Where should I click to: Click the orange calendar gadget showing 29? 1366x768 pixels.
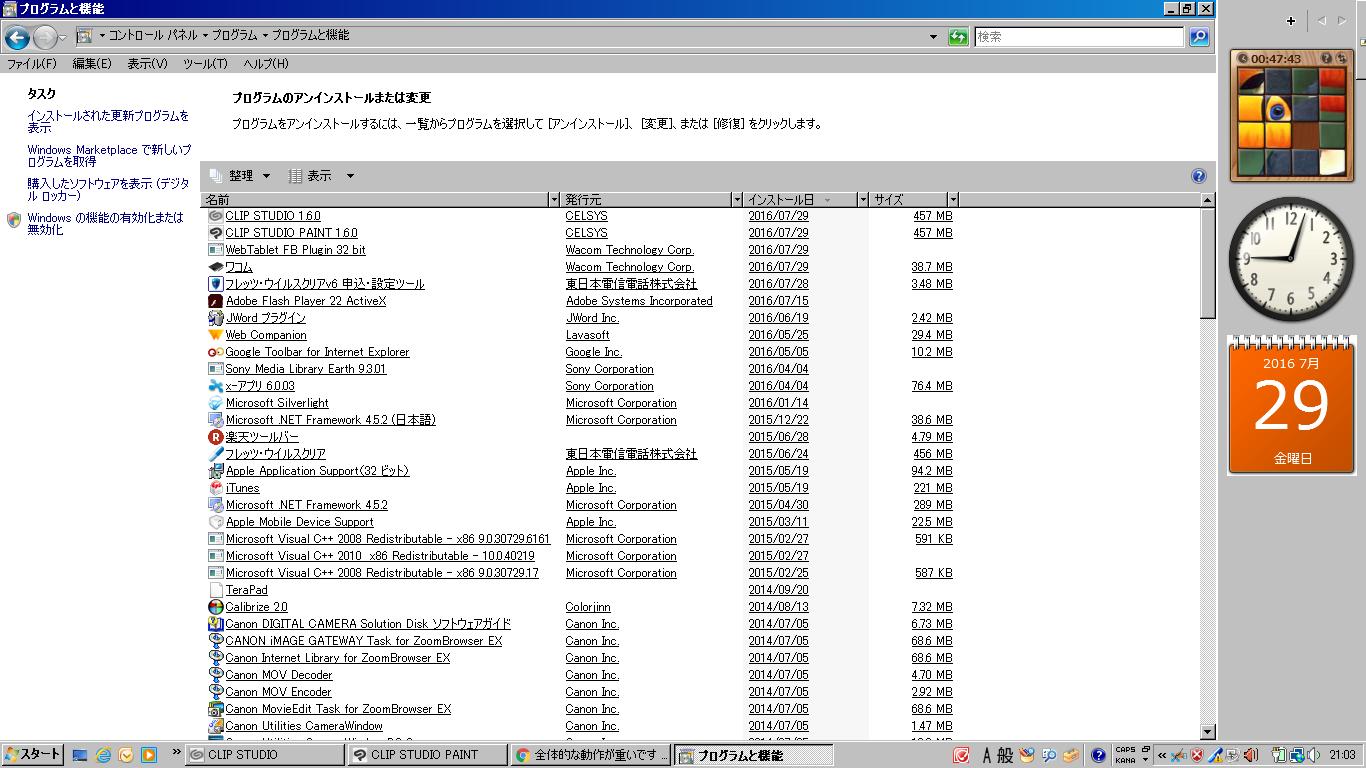pos(1292,405)
